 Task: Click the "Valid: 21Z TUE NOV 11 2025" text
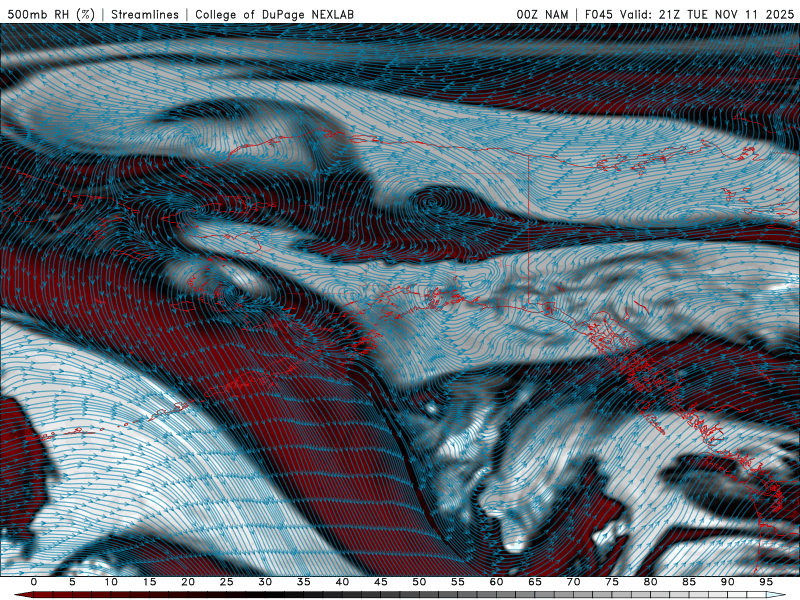(707, 14)
